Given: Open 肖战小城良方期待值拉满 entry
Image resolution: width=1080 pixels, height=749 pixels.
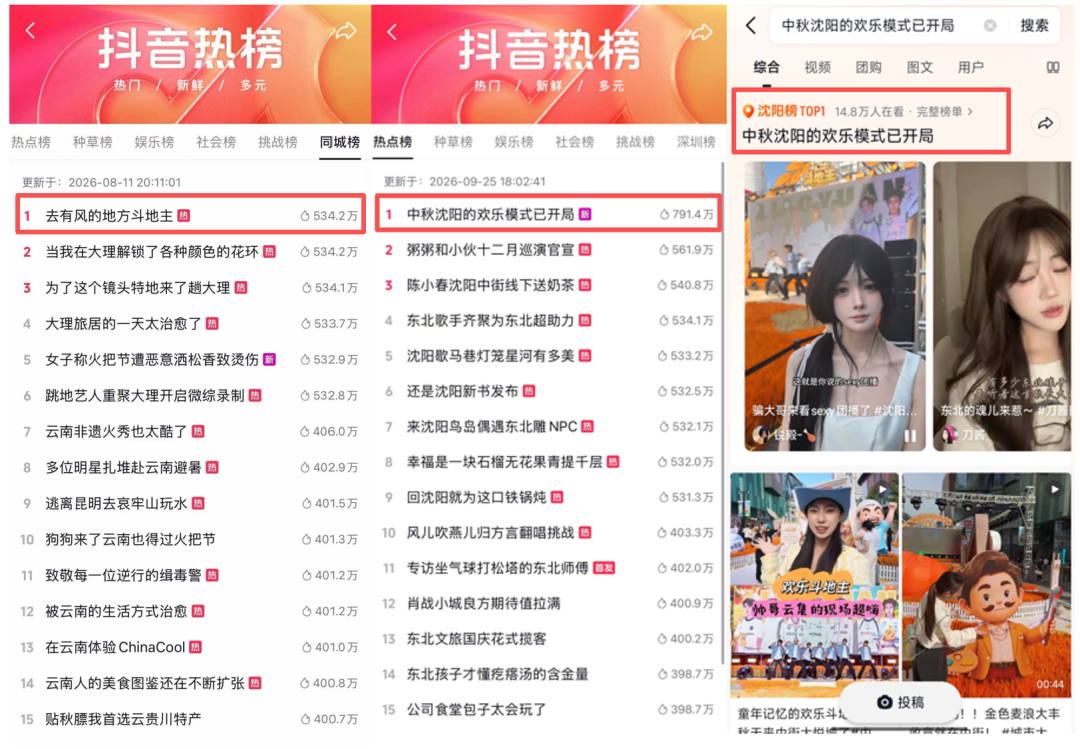Looking at the screenshot, I should (548, 603).
